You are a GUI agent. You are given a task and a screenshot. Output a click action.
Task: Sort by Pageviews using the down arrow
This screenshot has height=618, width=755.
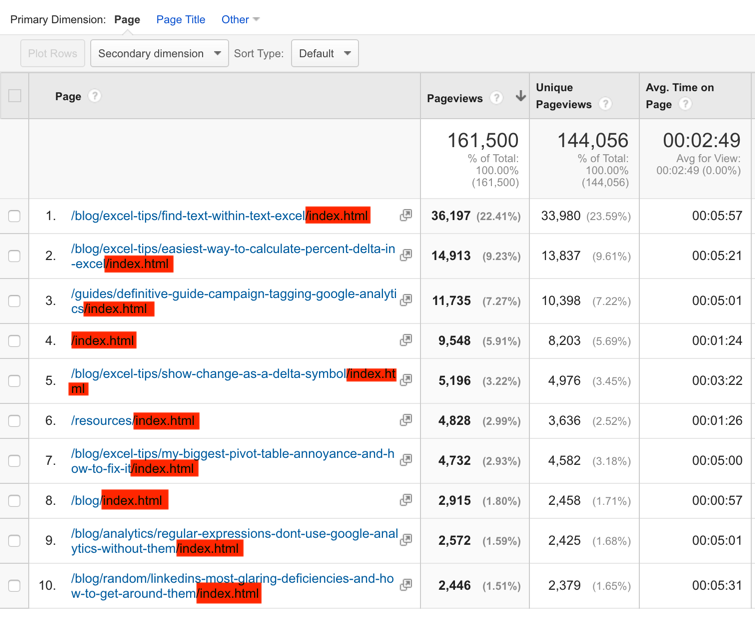click(x=520, y=97)
